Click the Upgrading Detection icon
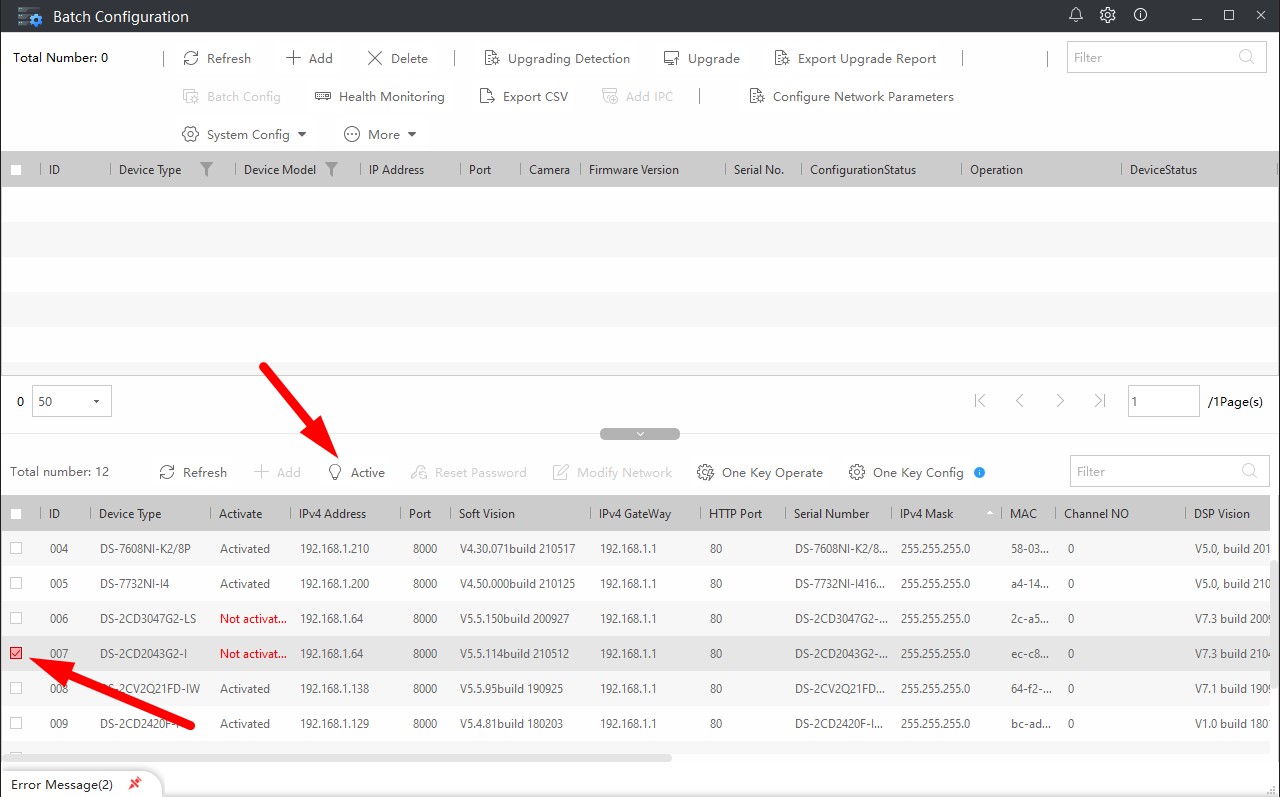Image resolution: width=1280 pixels, height=797 pixels. (492, 58)
